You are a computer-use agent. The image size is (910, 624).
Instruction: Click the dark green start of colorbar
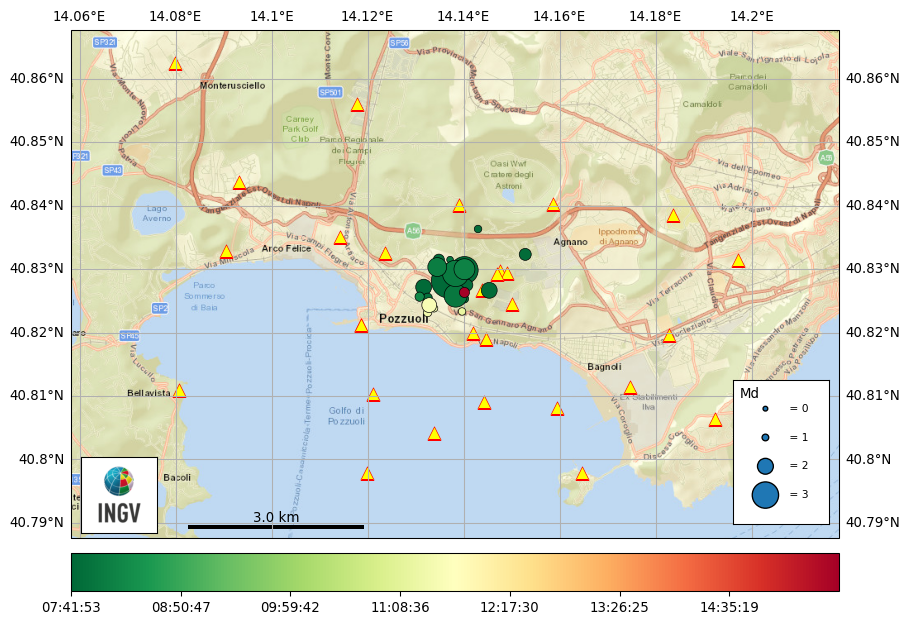pos(80,573)
